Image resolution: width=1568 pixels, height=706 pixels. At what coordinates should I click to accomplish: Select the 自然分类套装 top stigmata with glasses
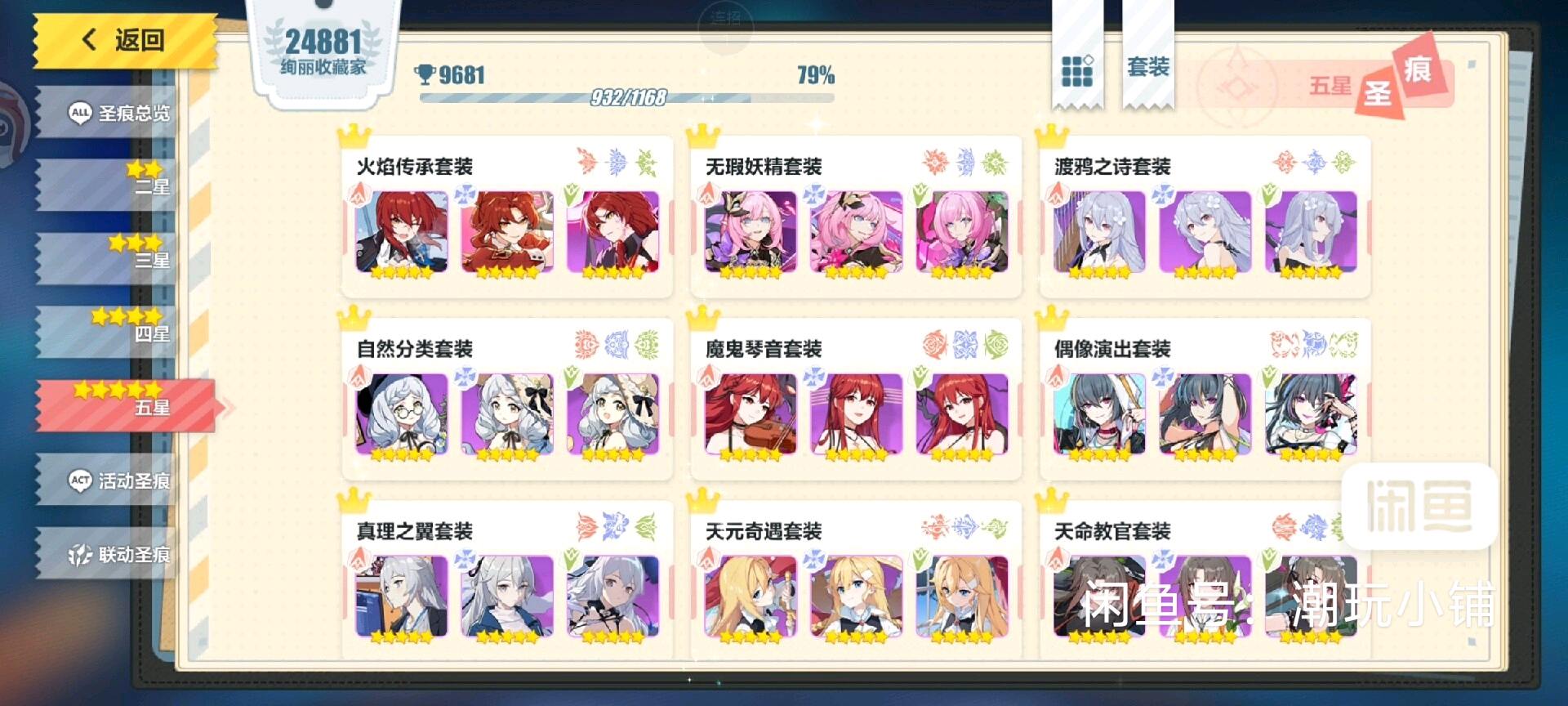(401, 414)
